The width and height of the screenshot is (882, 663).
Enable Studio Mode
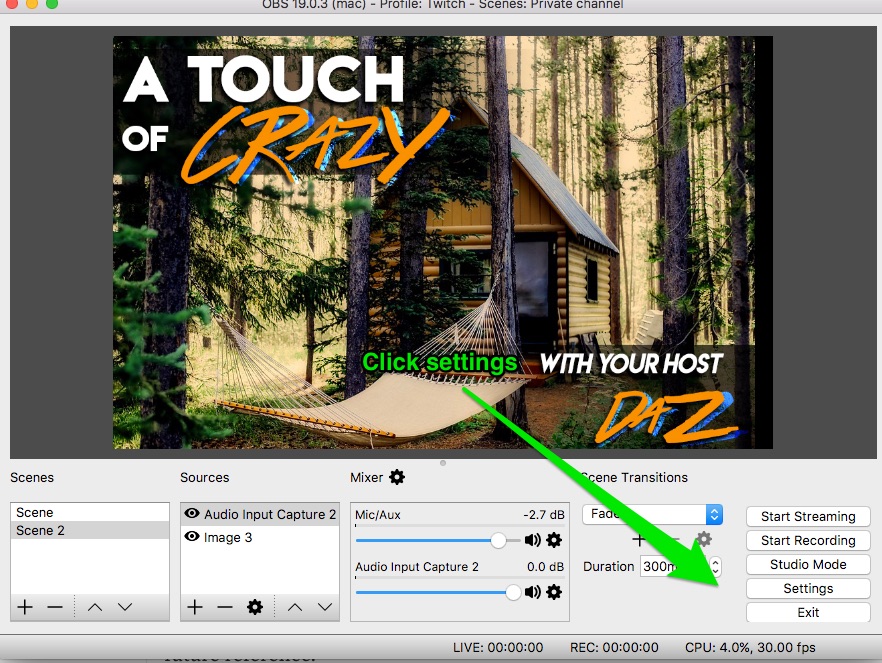808,565
